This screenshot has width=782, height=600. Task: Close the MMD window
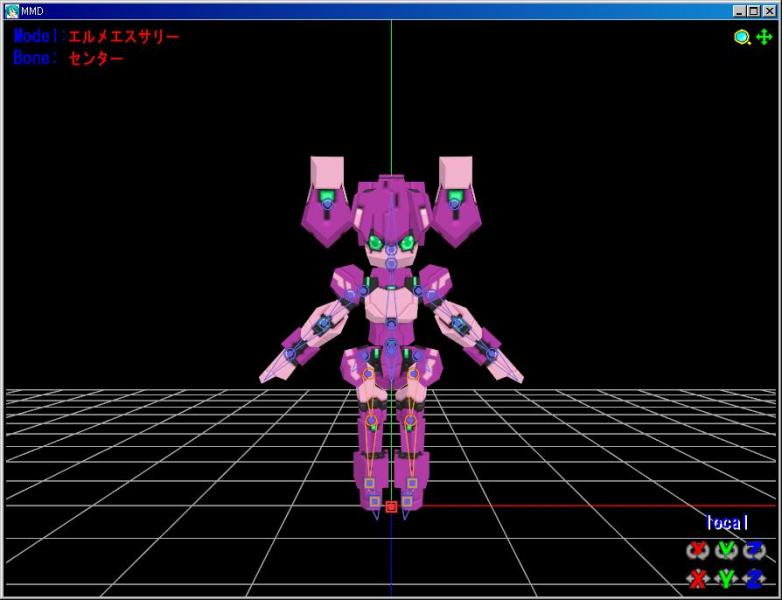click(x=770, y=11)
